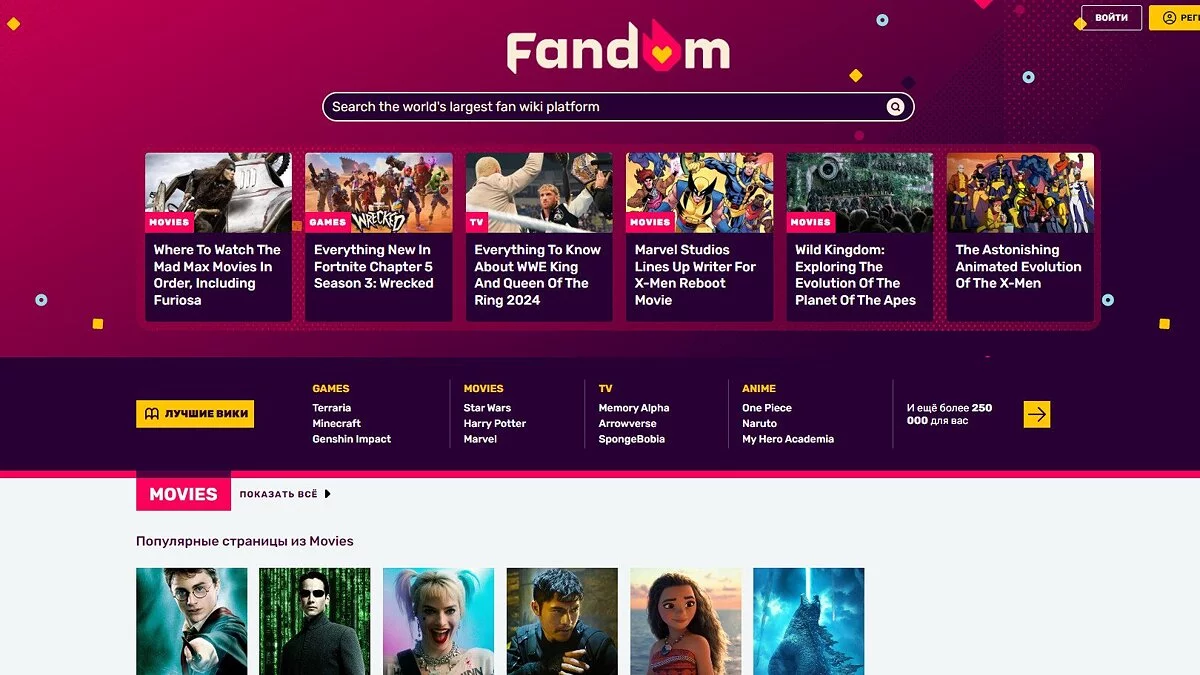
Task: Click the search magnifier icon
Action: coord(895,107)
